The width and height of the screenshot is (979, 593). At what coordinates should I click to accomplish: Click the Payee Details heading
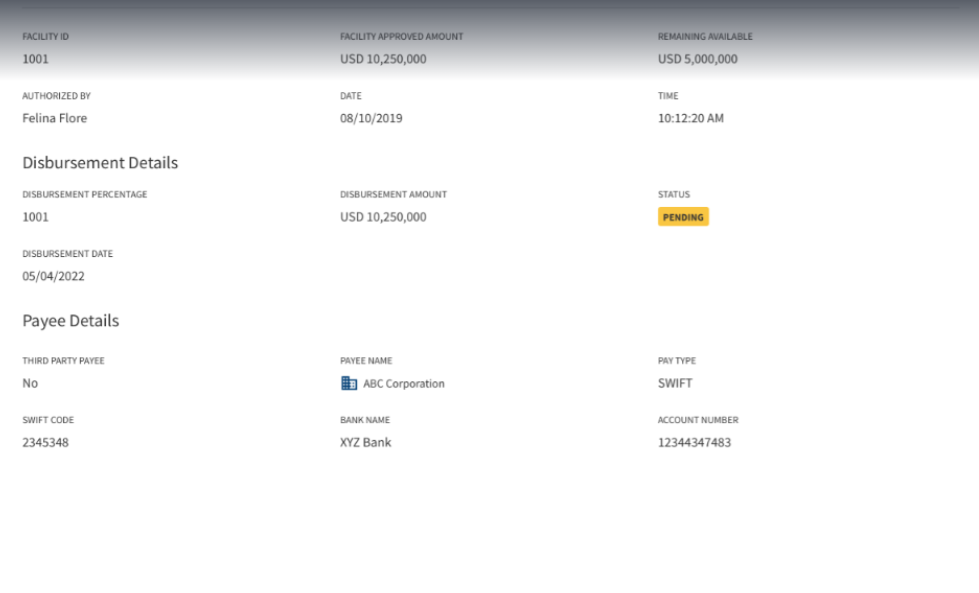71,320
